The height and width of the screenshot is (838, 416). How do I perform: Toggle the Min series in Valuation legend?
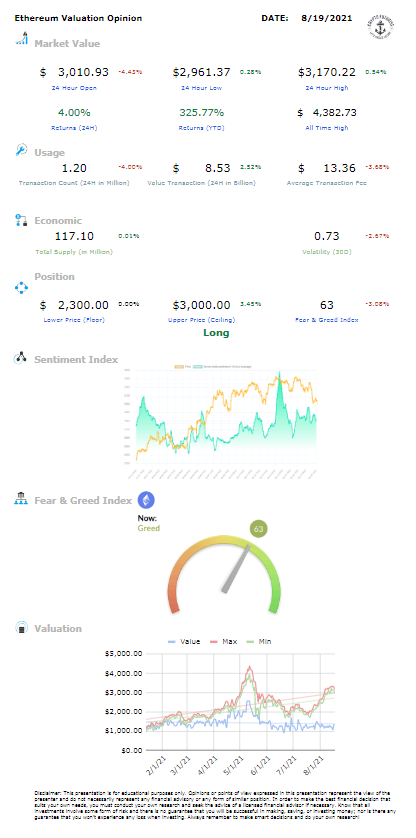pos(258,641)
